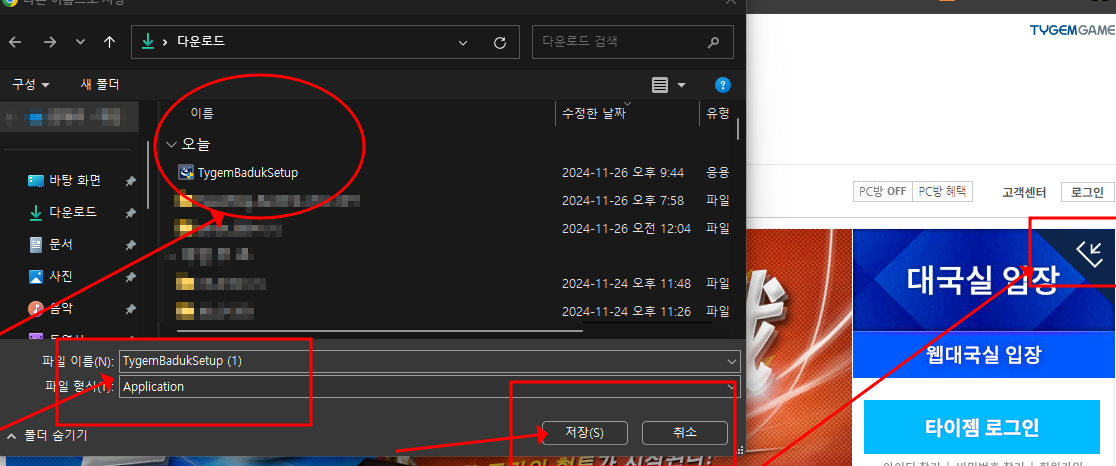Open the 구성 organize menu
1116x466 pixels.
point(31,85)
